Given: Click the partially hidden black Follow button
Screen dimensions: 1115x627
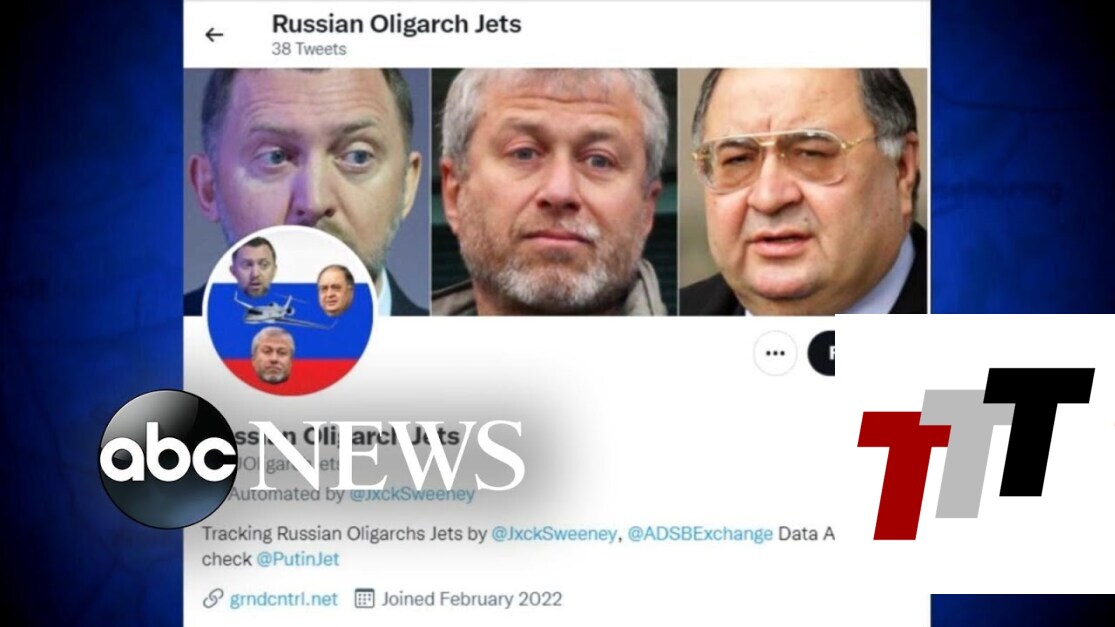Looking at the screenshot, I should pyautogui.click(x=821, y=353).
